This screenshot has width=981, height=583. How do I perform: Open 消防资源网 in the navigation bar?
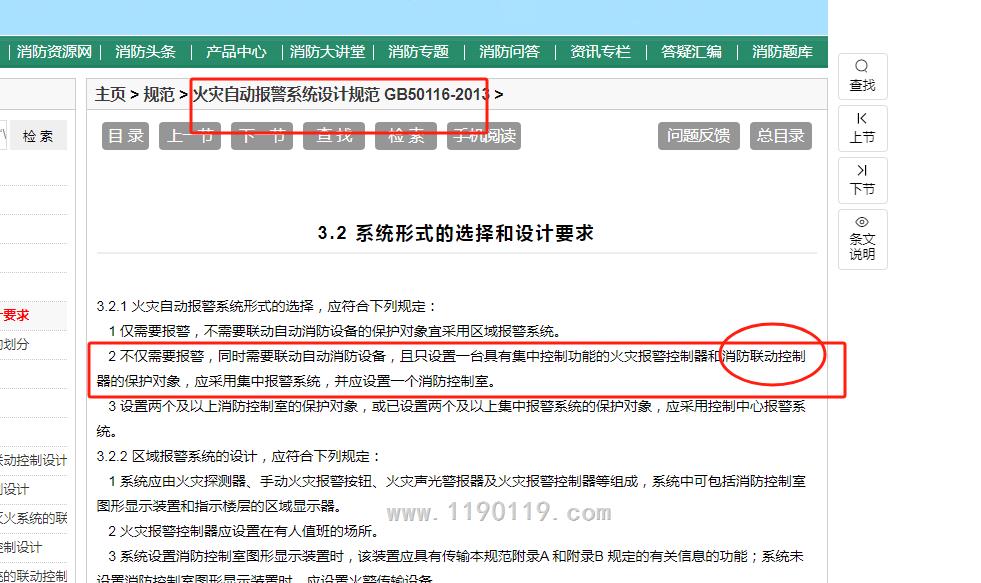coord(54,52)
